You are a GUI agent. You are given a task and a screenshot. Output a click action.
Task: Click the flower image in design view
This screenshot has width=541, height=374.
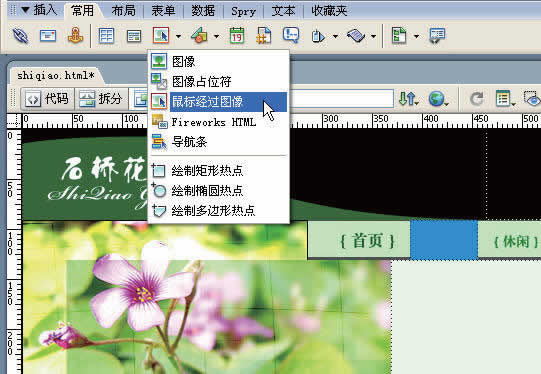click(x=207, y=298)
